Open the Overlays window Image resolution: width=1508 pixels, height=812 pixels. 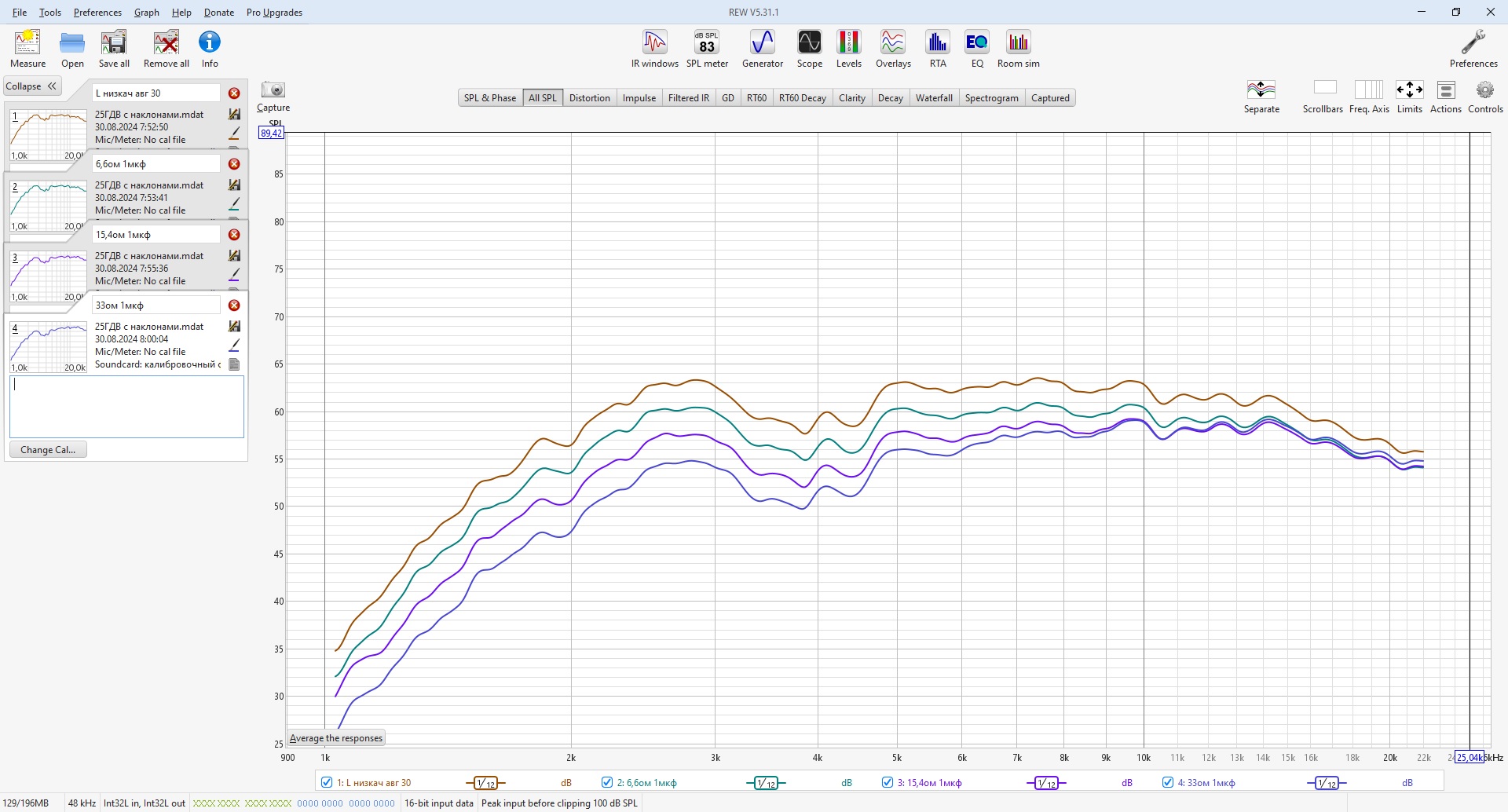(893, 49)
